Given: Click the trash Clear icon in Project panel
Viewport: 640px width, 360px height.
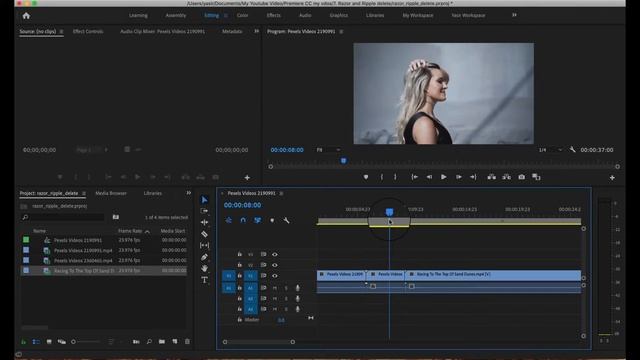Looking at the screenshot, I should 187,341.
